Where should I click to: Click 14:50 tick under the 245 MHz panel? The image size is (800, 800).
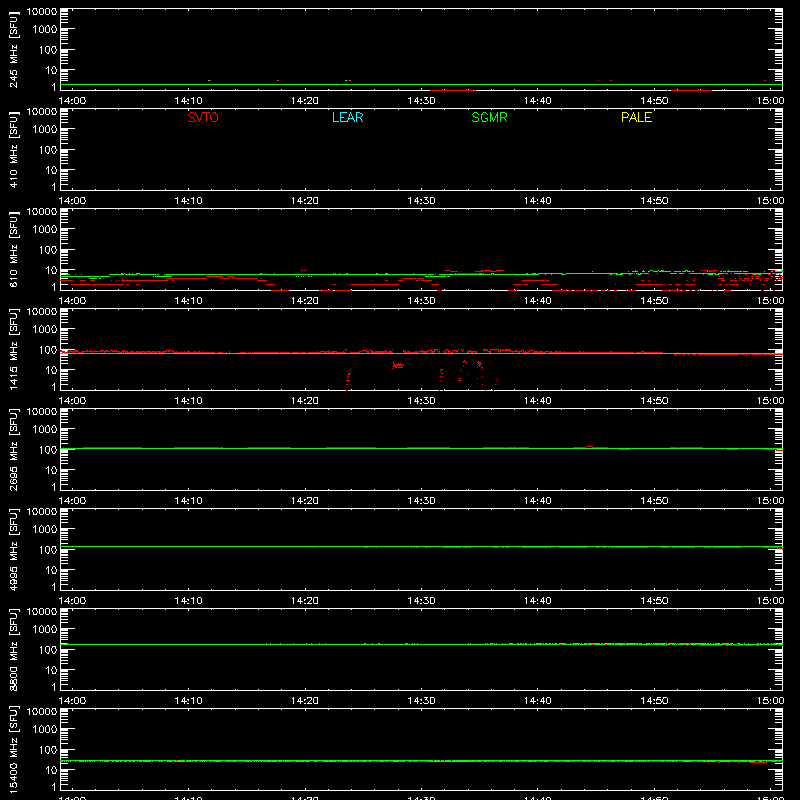(x=654, y=101)
